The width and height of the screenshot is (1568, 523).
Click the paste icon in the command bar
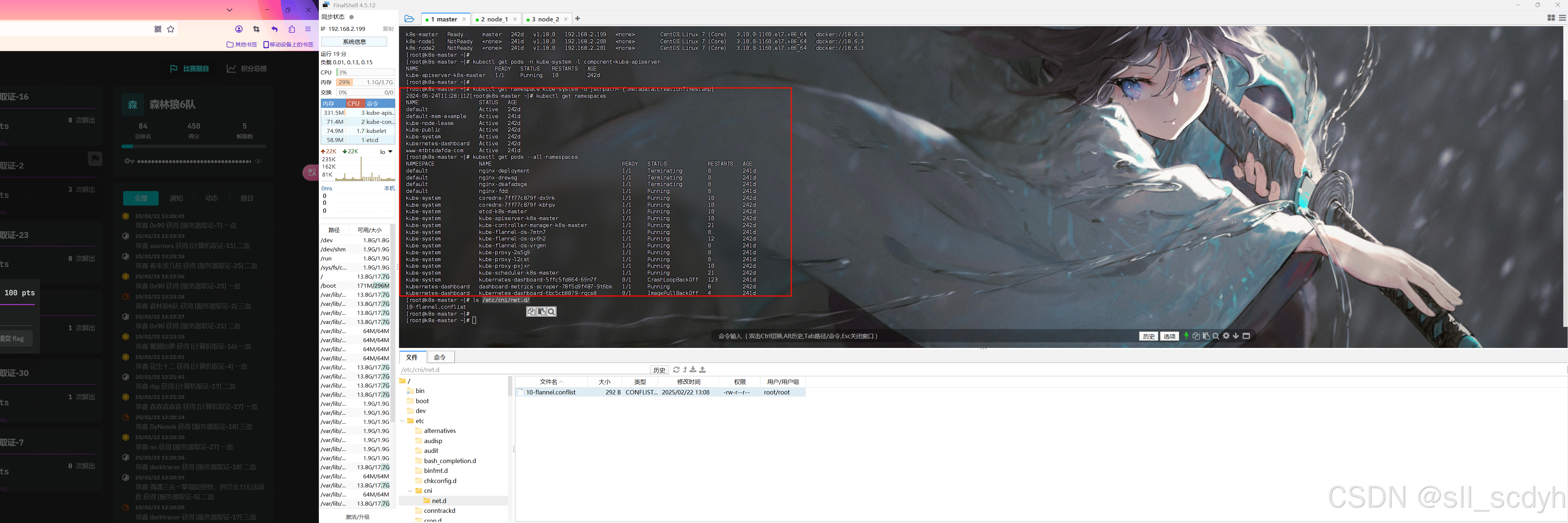coord(1206,336)
